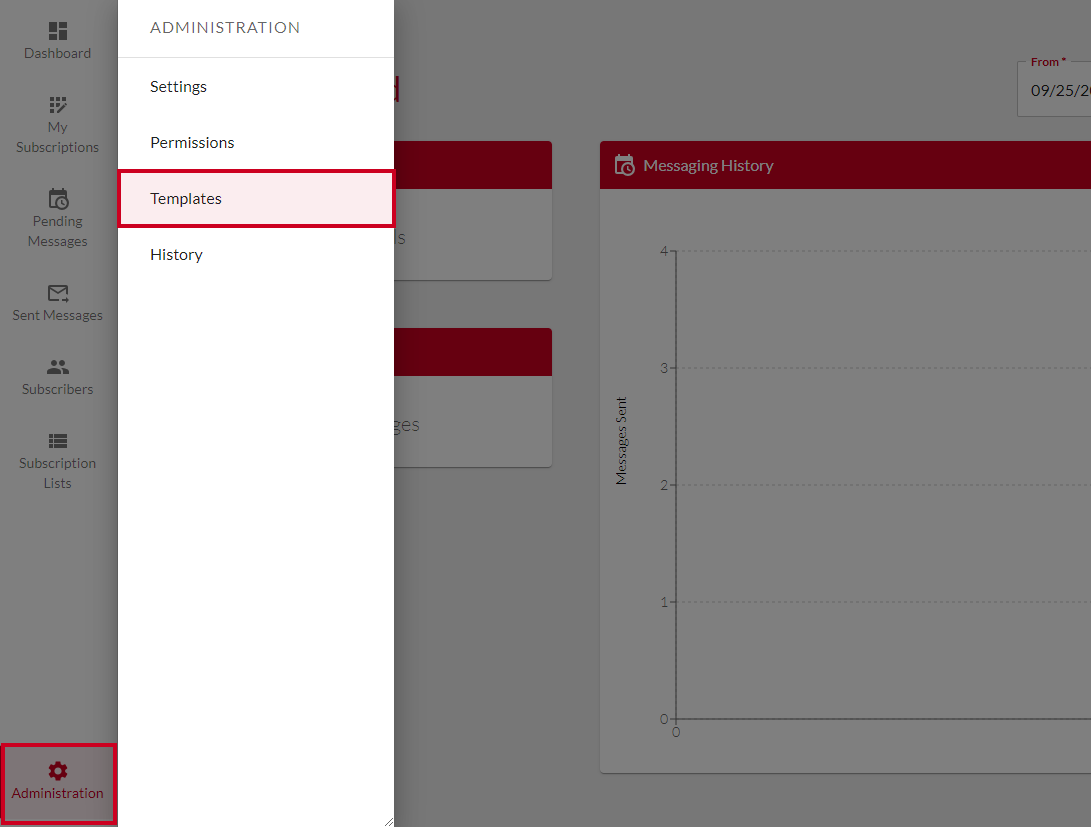
Task: Click the Administration gear icon
Action: 58,771
